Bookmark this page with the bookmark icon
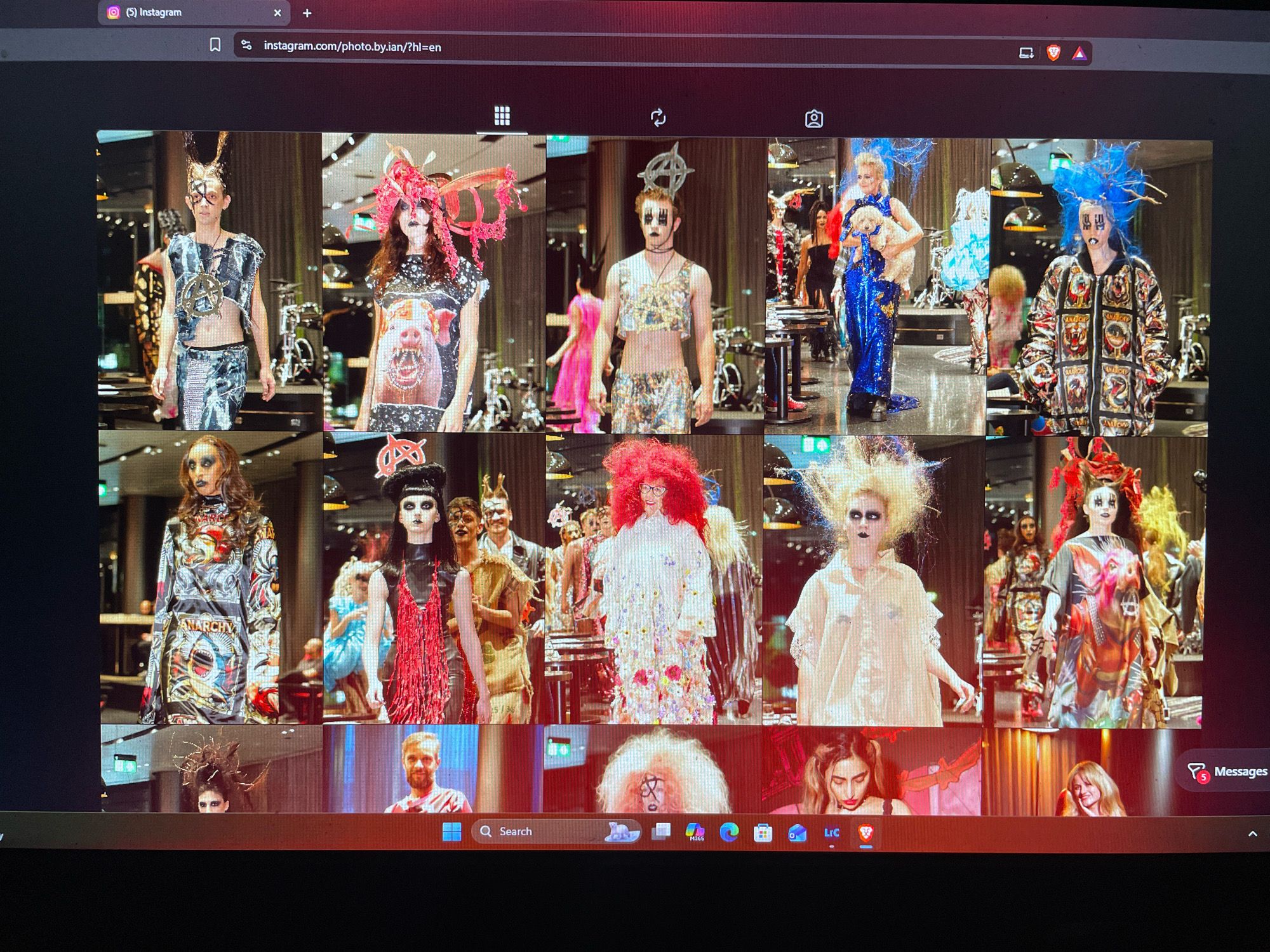Screen dimensions: 1270x952 (215, 44)
